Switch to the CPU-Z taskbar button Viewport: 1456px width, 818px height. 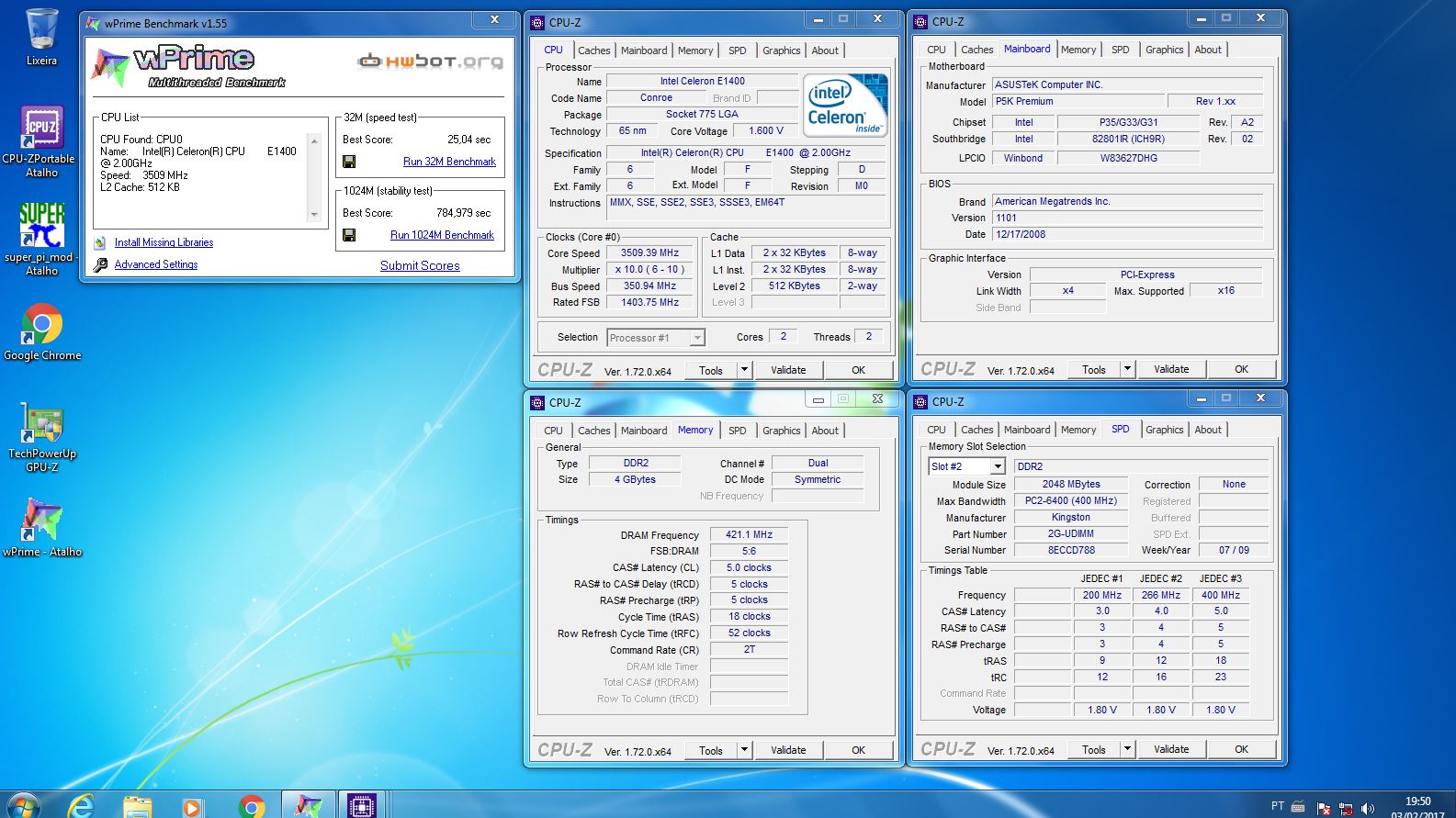[x=362, y=805]
